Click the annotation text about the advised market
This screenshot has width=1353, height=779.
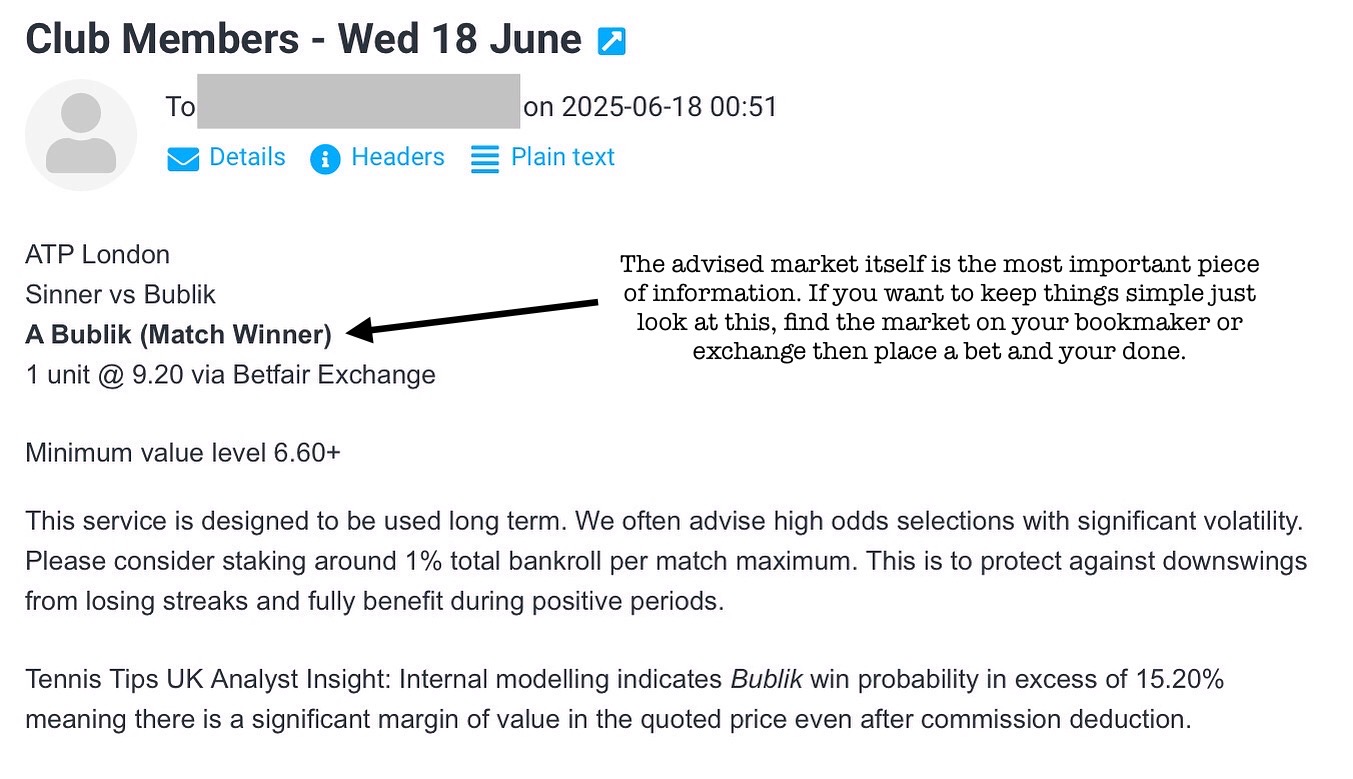pos(939,308)
